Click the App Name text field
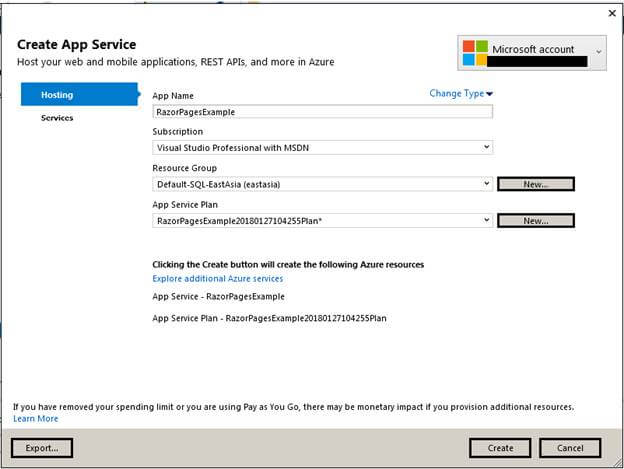 tap(322, 112)
